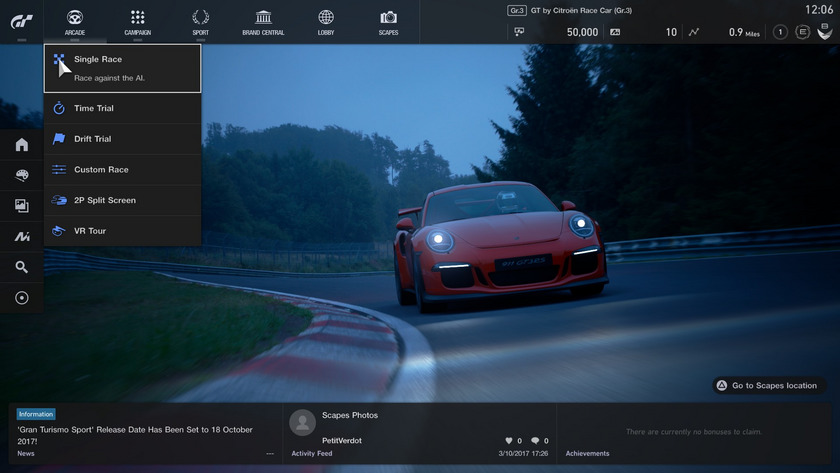Open the Home icon in left sidebar
This screenshot has width=840, height=473.
click(21, 145)
